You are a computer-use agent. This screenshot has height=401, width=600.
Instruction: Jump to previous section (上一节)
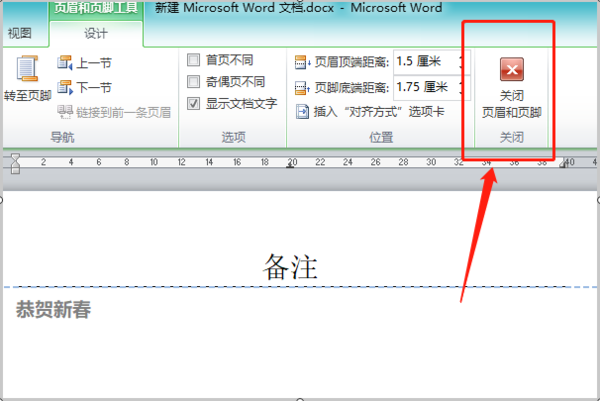tap(84, 63)
